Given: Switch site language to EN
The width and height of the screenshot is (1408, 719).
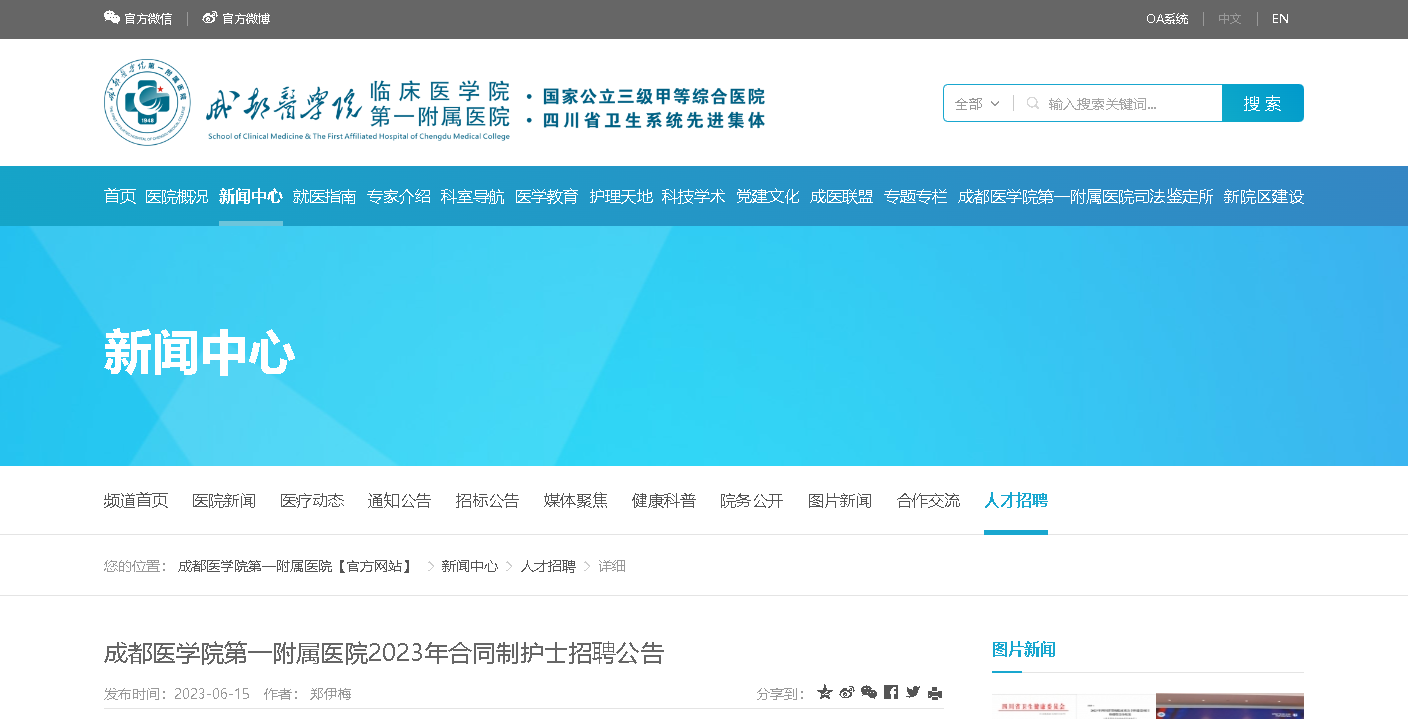Looking at the screenshot, I should pyautogui.click(x=1280, y=18).
